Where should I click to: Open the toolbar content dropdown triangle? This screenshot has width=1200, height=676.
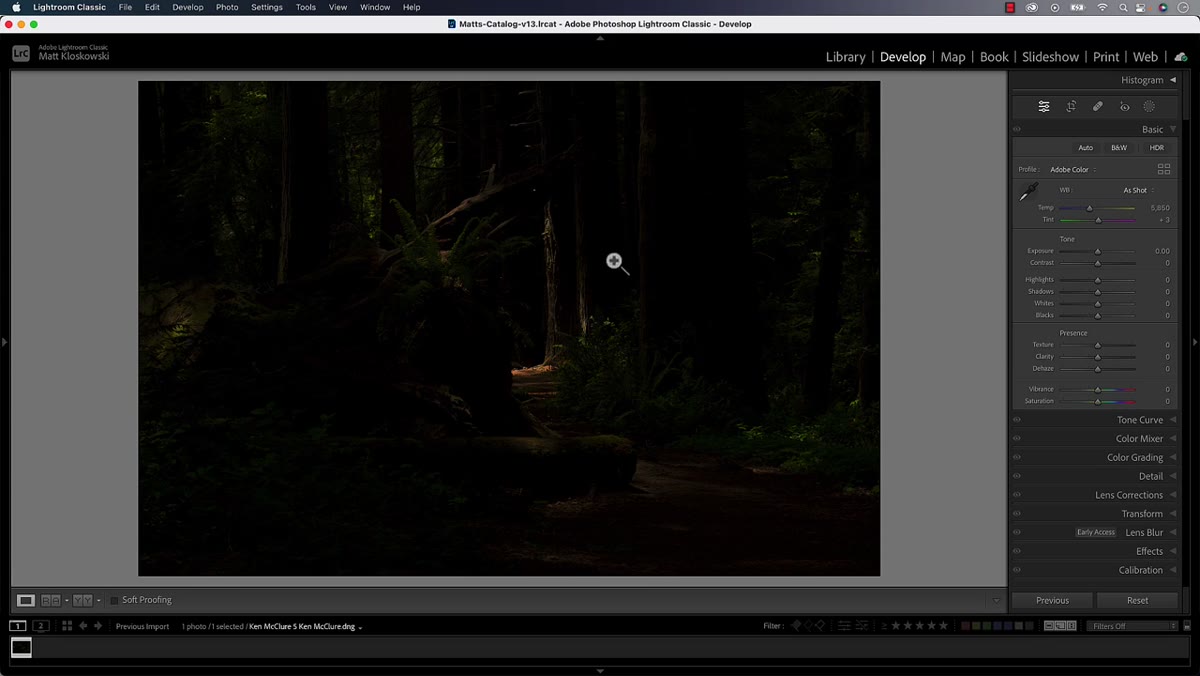point(996,601)
